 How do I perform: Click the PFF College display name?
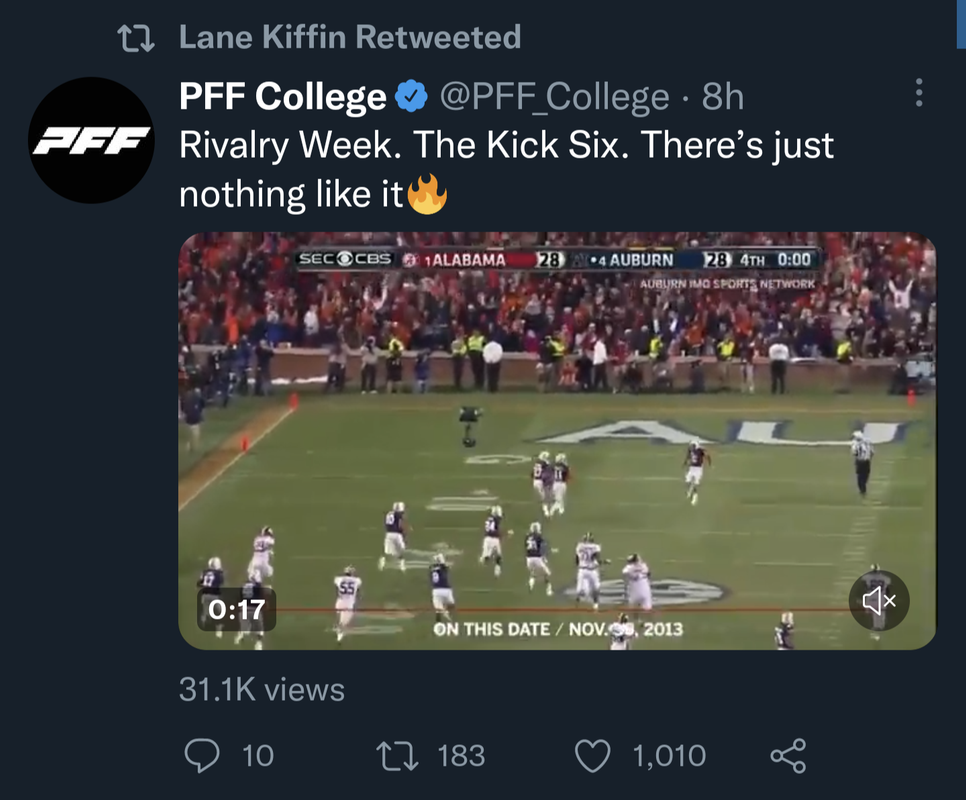pos(282,97)
